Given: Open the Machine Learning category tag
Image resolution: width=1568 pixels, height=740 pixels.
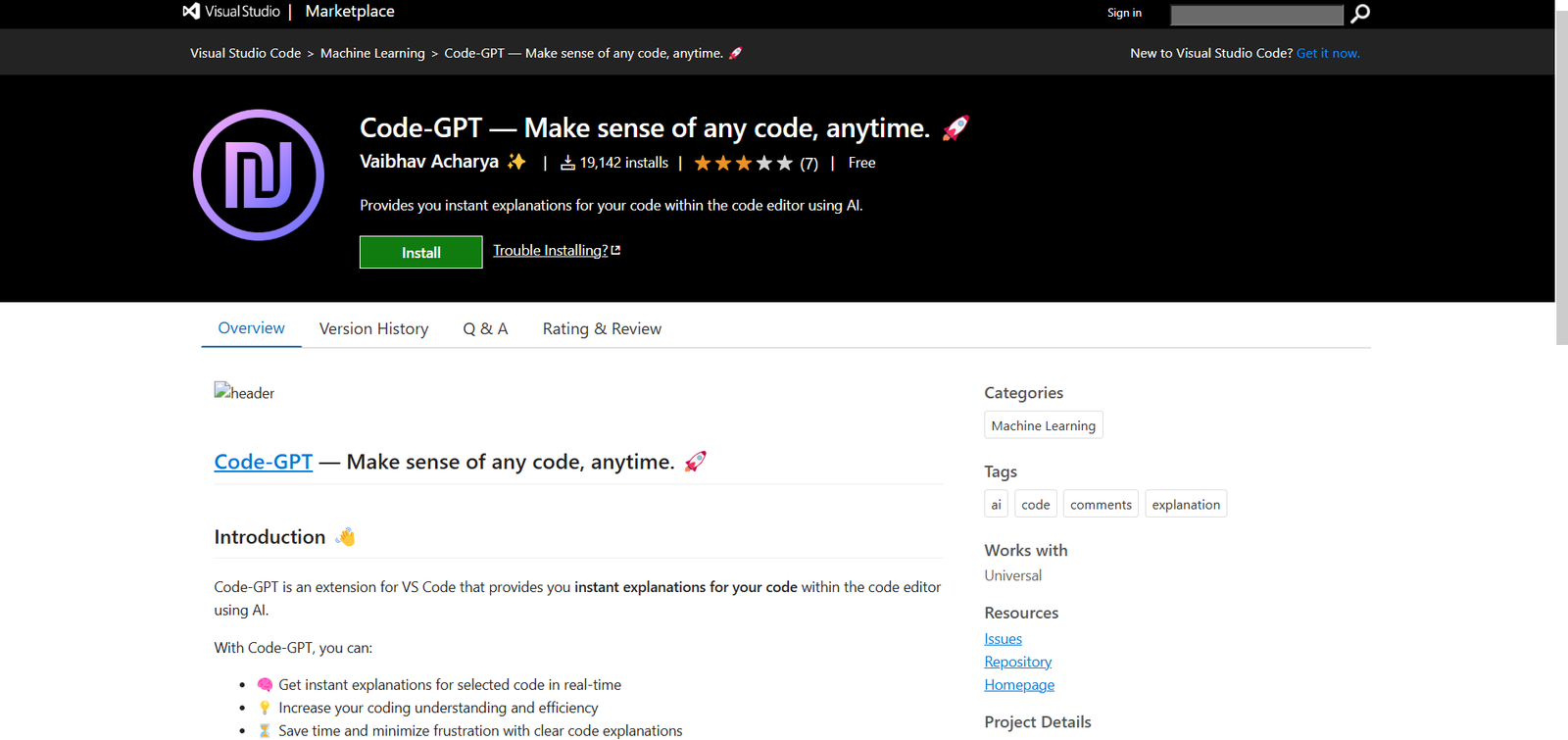Looking at the screenshot, I should tap(1043, 425).
